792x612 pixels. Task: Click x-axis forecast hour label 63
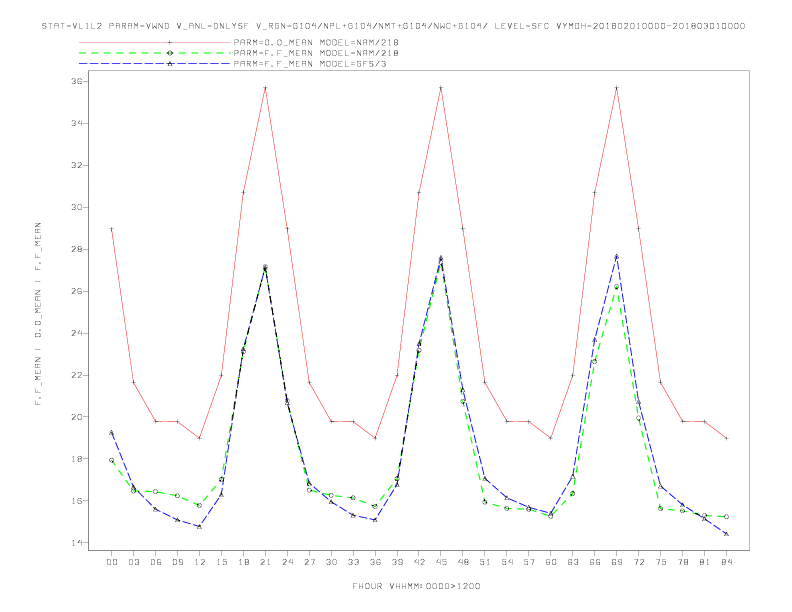click(573, 562)
